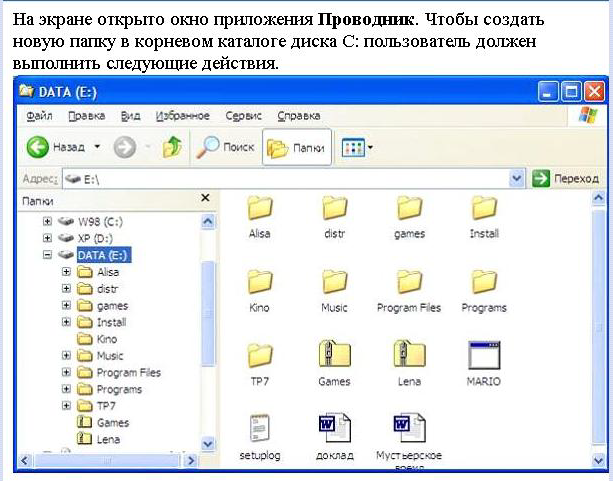The image size is (613, 481).
Task: Click folder tree scroll down arrow
Action: pyautogui.click(x=208, y=444)
